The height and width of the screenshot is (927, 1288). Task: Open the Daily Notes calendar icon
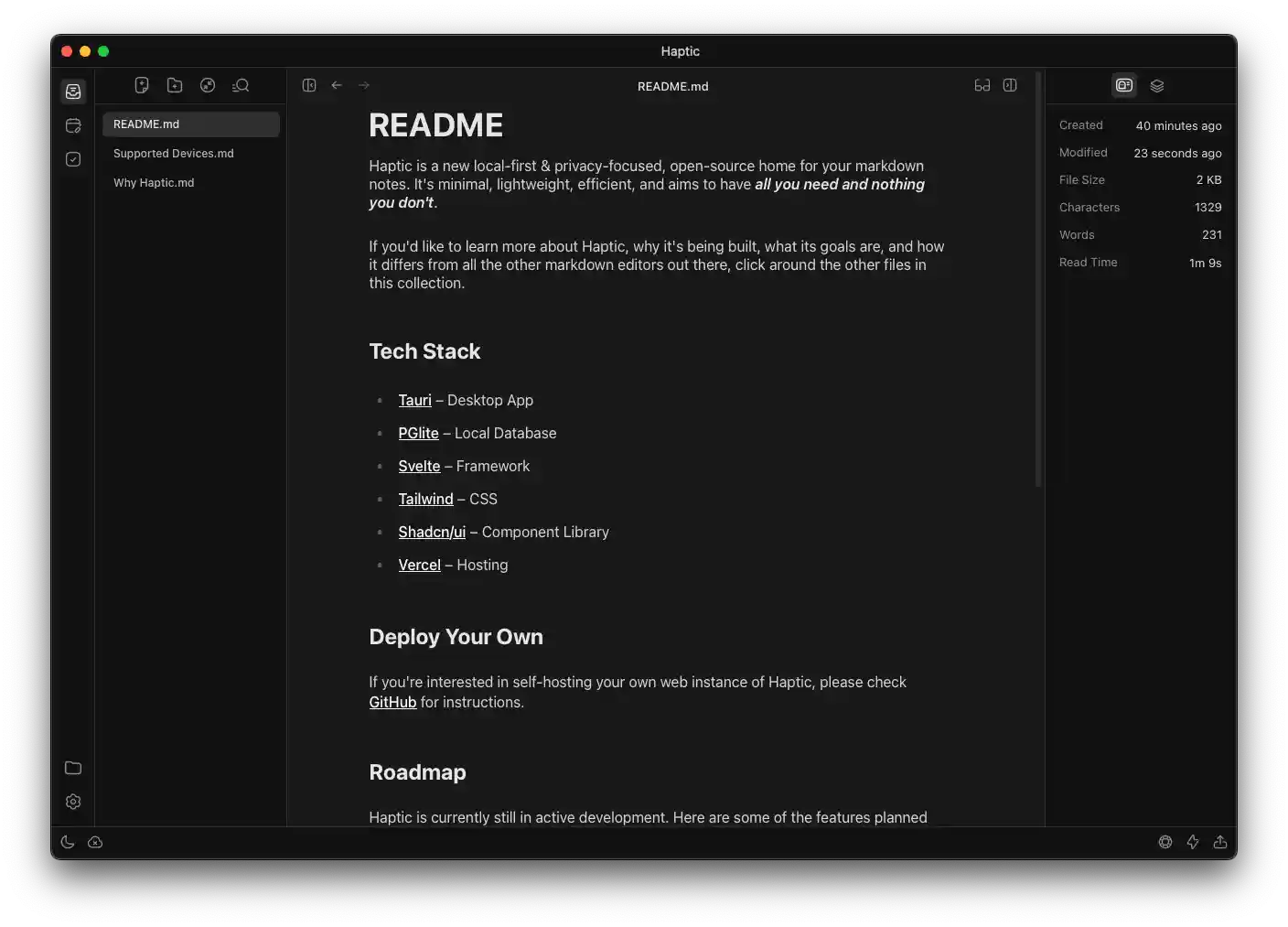[x=73, y=125]
